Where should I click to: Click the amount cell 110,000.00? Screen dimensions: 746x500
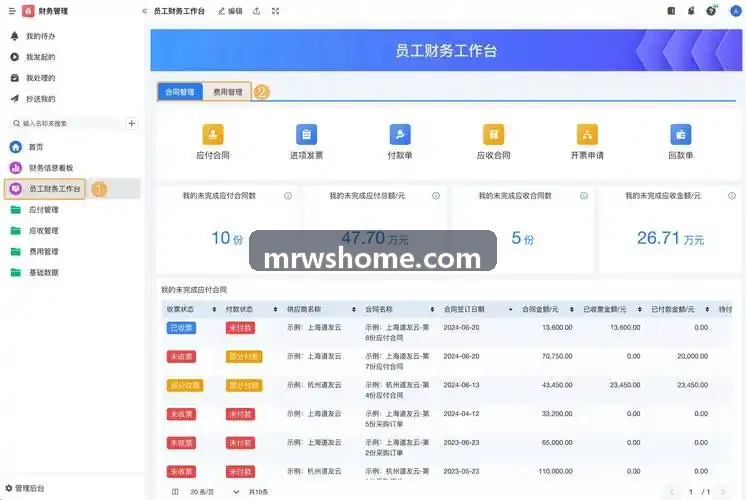[556, 471]
